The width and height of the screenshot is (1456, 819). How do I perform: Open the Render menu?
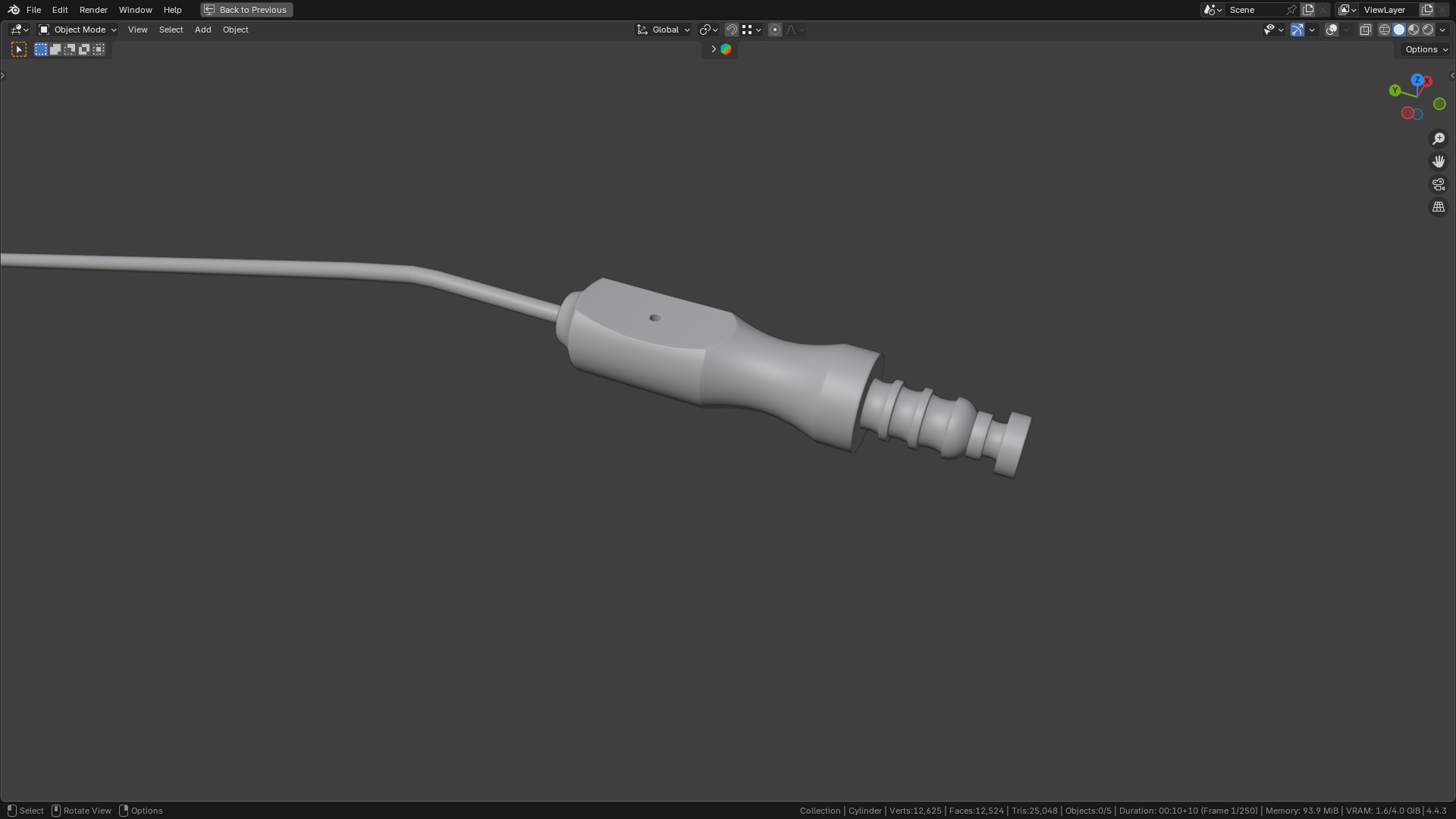click(93, 10)
